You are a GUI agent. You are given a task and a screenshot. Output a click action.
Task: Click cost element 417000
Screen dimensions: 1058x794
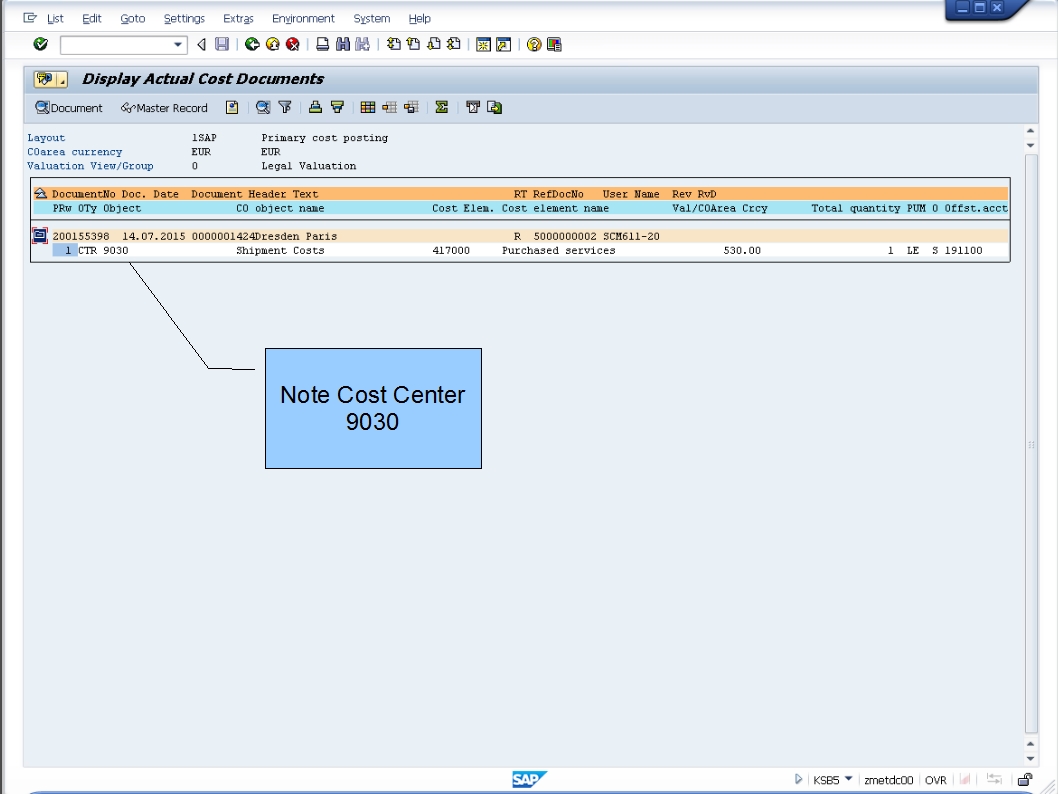[x=451, y=250]
